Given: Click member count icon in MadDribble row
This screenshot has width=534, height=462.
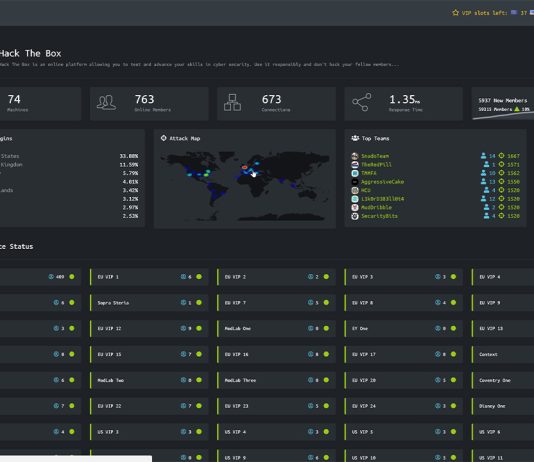Looking at the screenshot, I should [x=486, y=207].
